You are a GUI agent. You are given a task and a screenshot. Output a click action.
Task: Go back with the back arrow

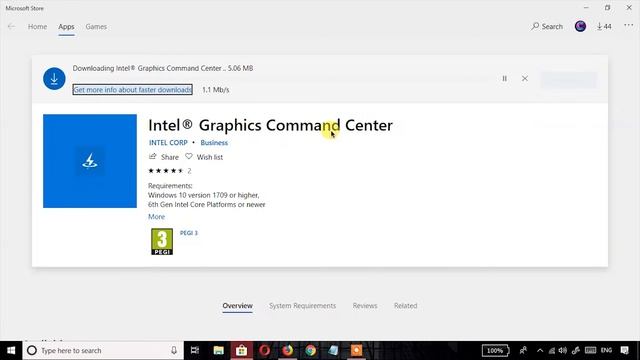[11, 27]
